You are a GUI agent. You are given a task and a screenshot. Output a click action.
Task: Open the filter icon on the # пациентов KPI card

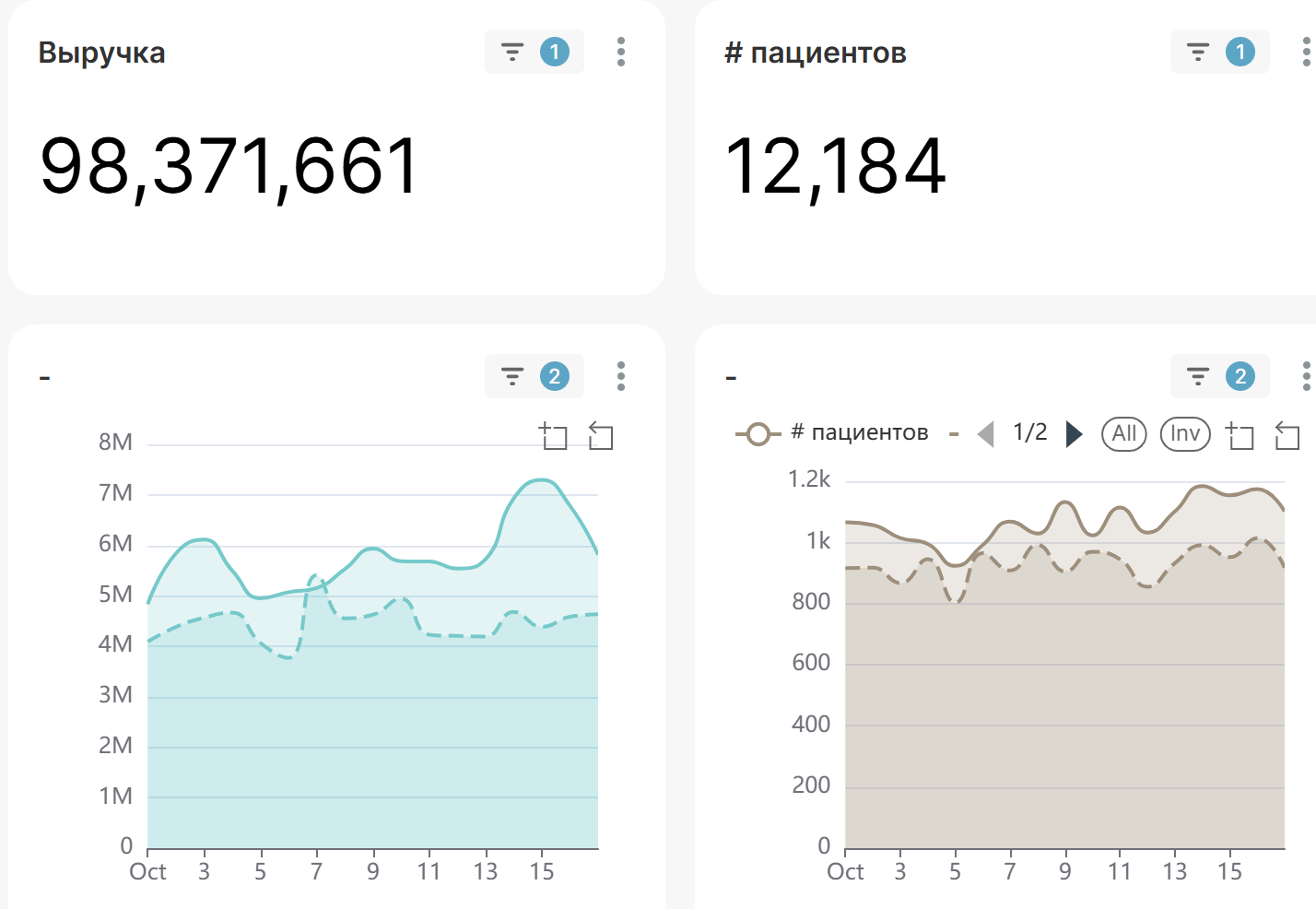click(x=1197, y=53)
